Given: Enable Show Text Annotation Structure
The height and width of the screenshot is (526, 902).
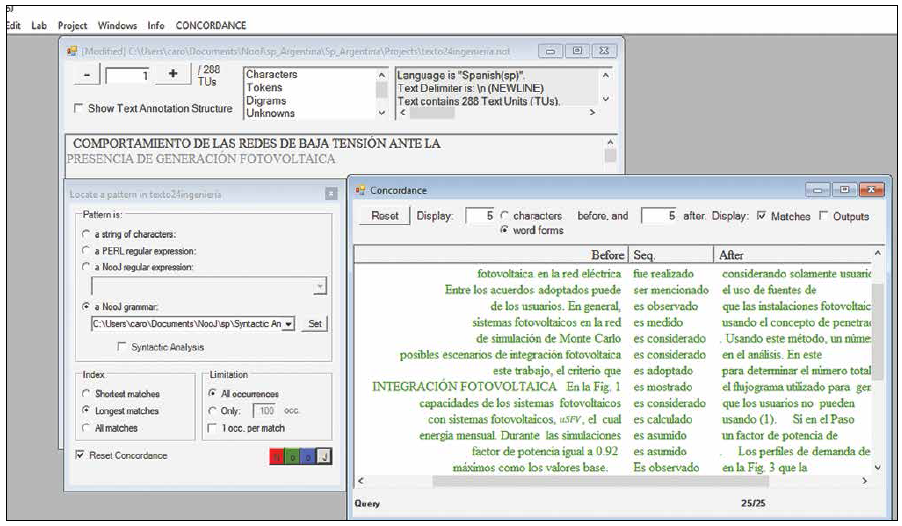Looking at the screenshot, I should point(80,109).
